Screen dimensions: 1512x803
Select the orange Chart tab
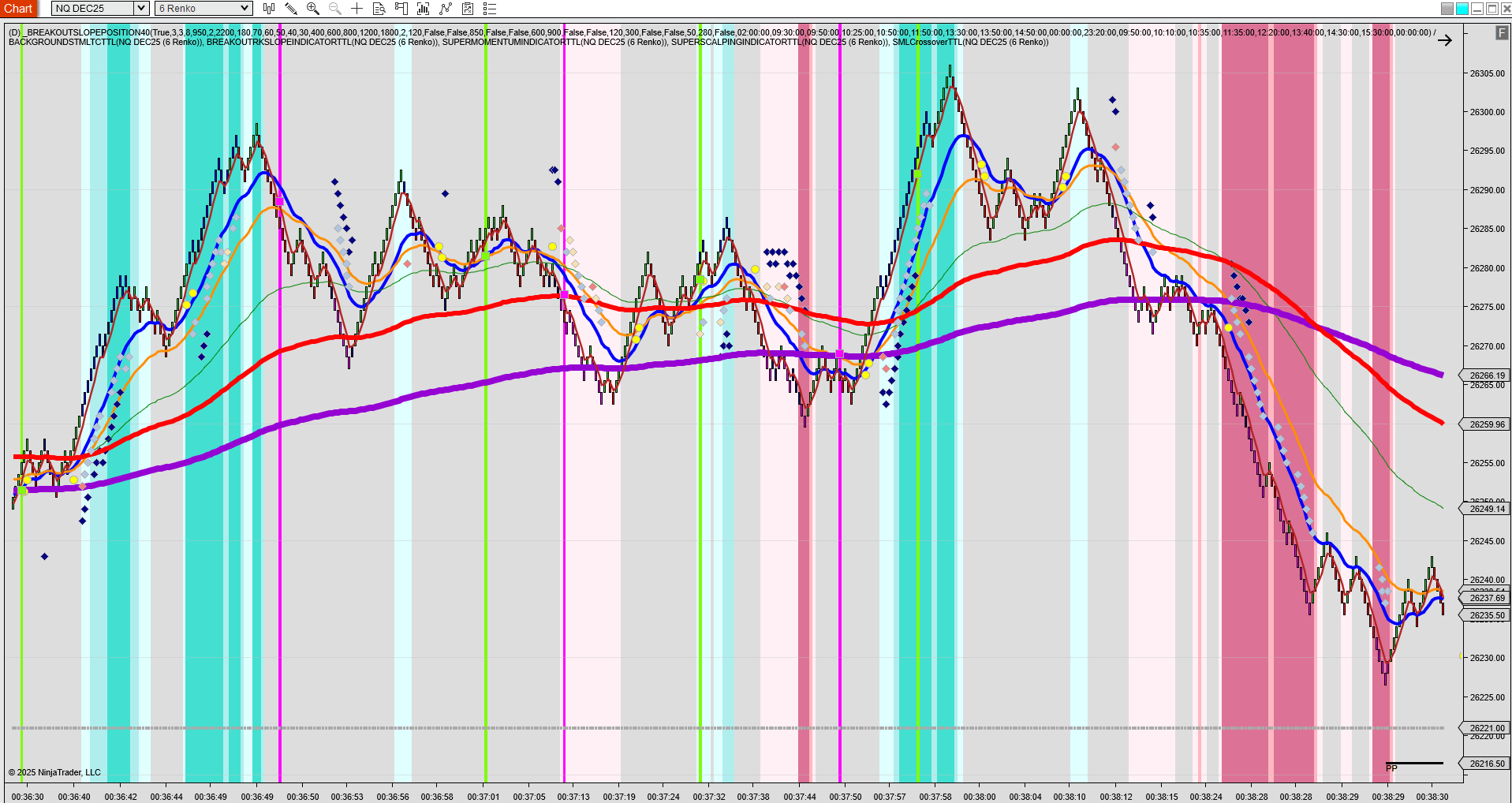(x=18, y=9)
